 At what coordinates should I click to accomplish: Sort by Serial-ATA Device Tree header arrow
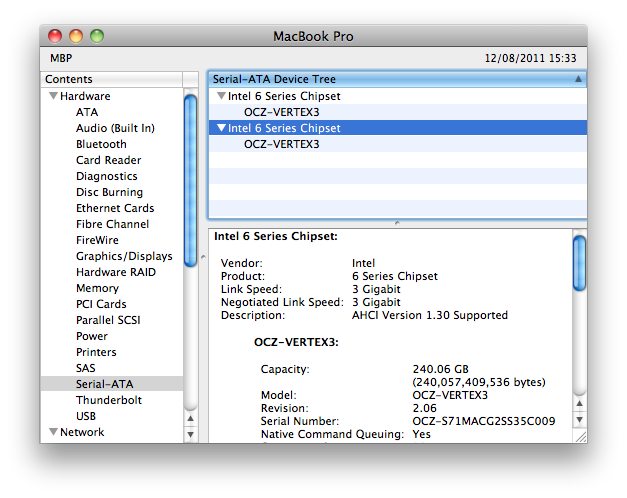578,79
